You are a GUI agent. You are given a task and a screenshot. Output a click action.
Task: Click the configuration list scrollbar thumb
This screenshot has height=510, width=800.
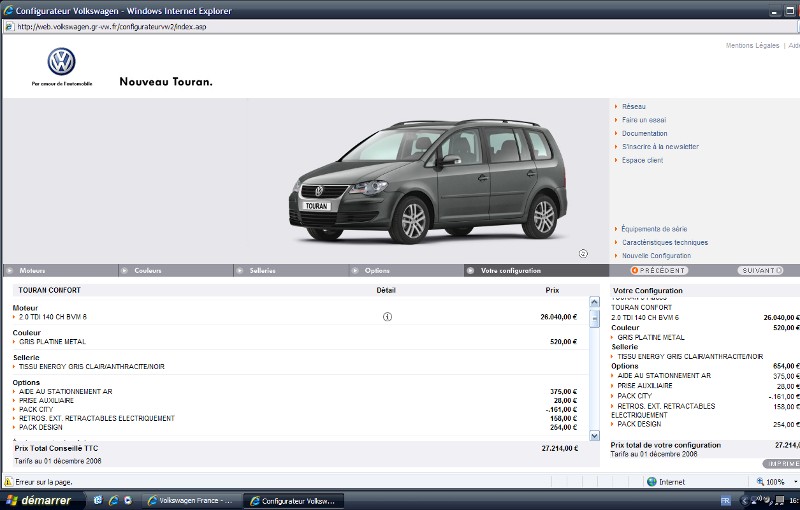click(x=594, y=319)
